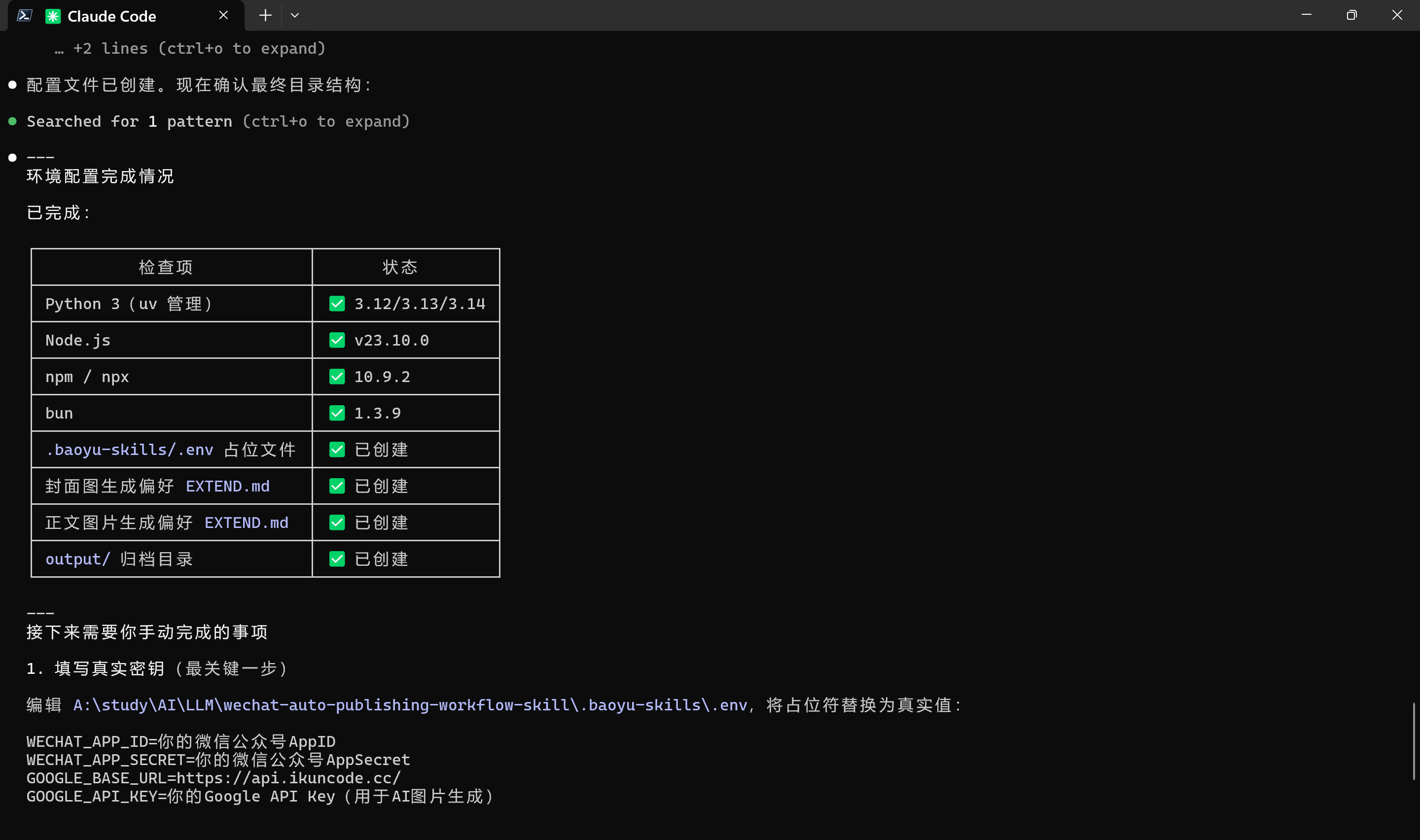Click the A:\study\AI\LLM .env file path
The image size is (1420, 840).
pos(410,705)
